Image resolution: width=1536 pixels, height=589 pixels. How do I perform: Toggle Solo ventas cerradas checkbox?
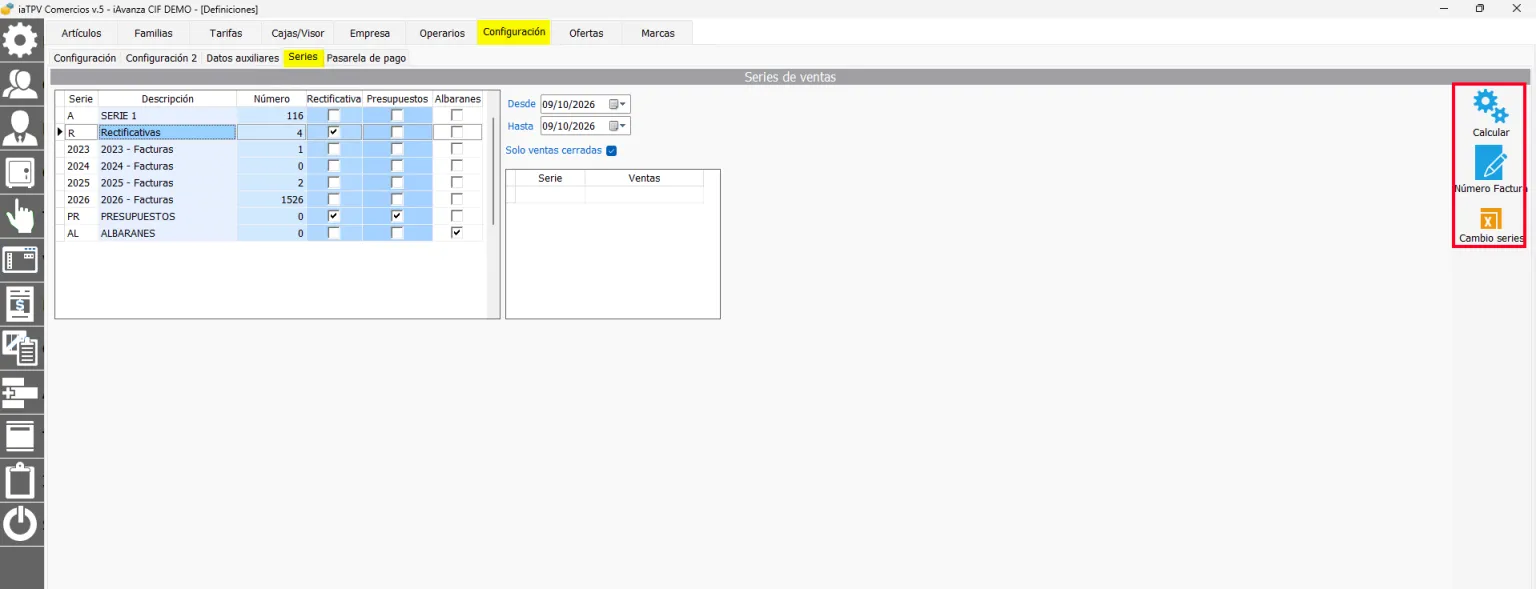point(612,151)
